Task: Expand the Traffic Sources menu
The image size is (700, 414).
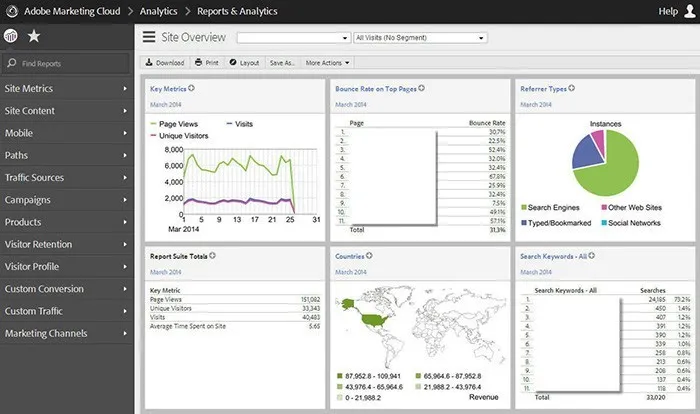Action: coord(66,178)
